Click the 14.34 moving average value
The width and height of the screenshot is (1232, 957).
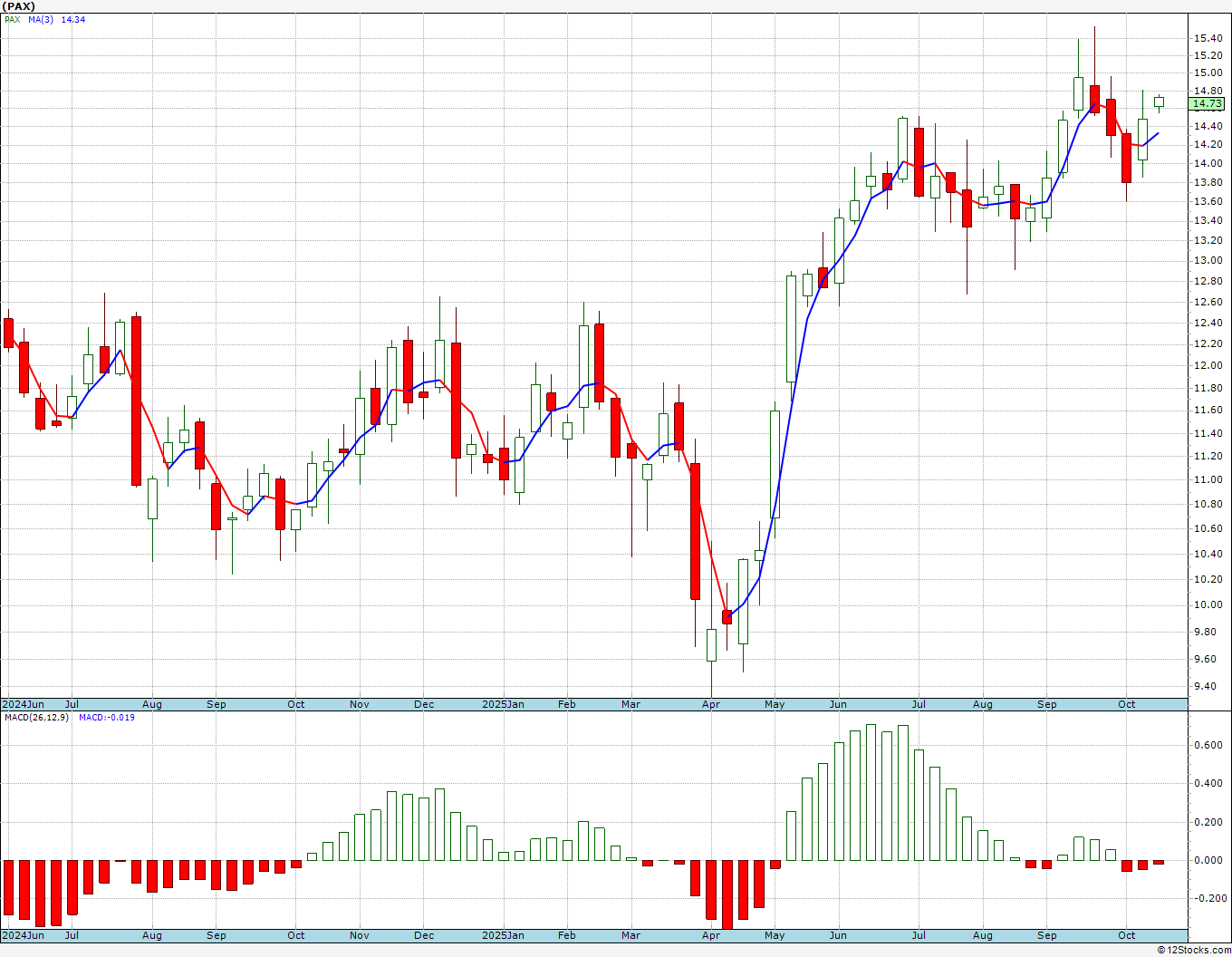[x=73, y=19]
